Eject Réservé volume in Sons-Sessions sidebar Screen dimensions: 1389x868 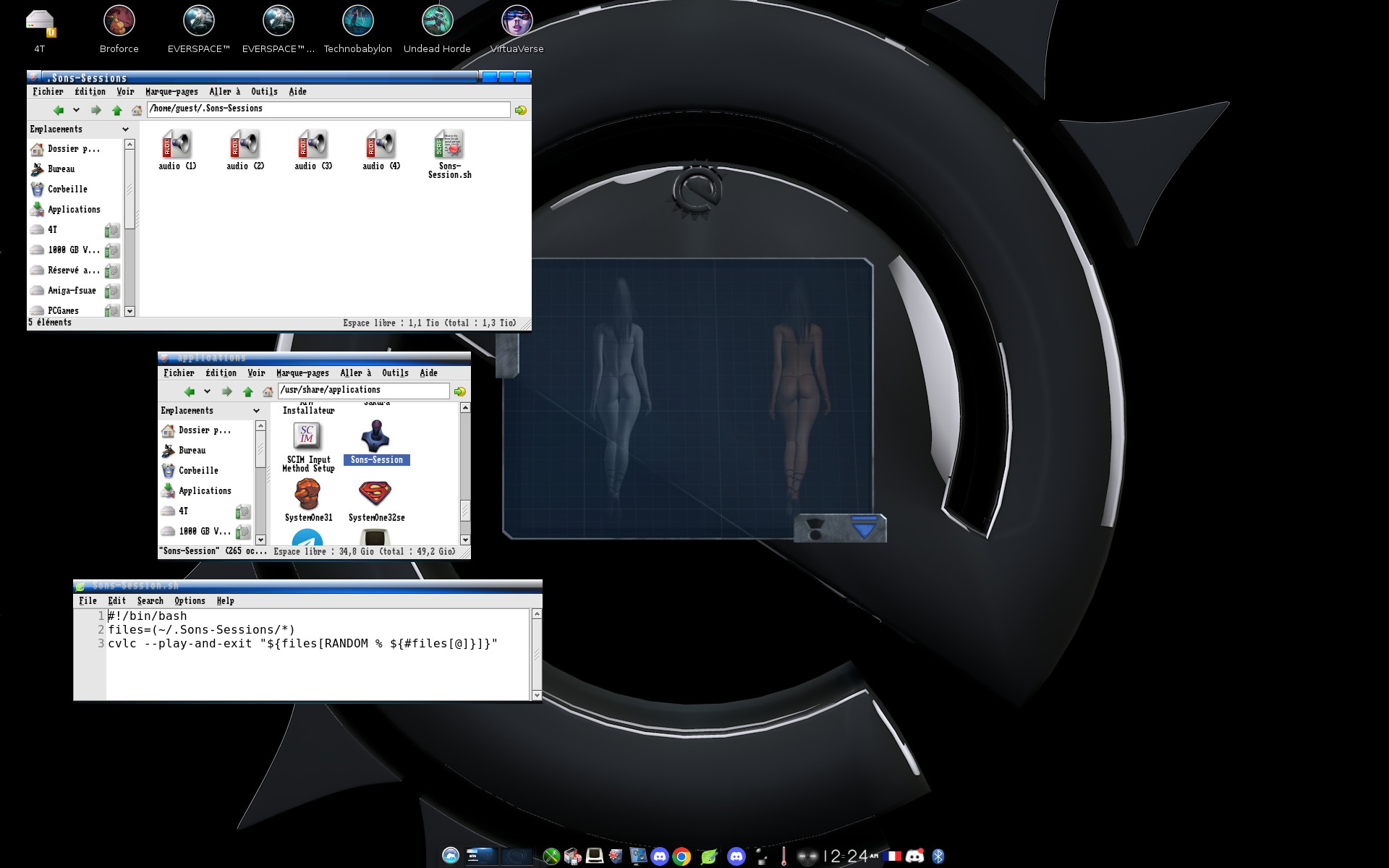point(111,271)
